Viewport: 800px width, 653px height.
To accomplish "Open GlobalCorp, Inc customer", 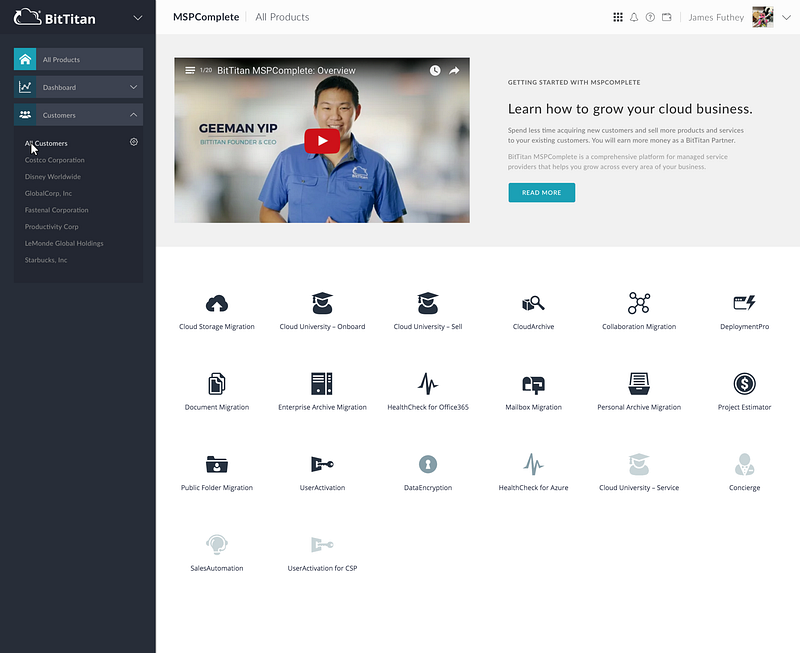I will [48, 193].
